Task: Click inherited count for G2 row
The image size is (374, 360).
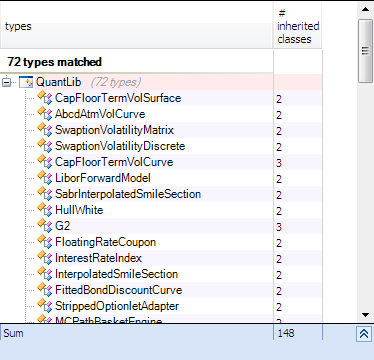Action: (279, 227)
